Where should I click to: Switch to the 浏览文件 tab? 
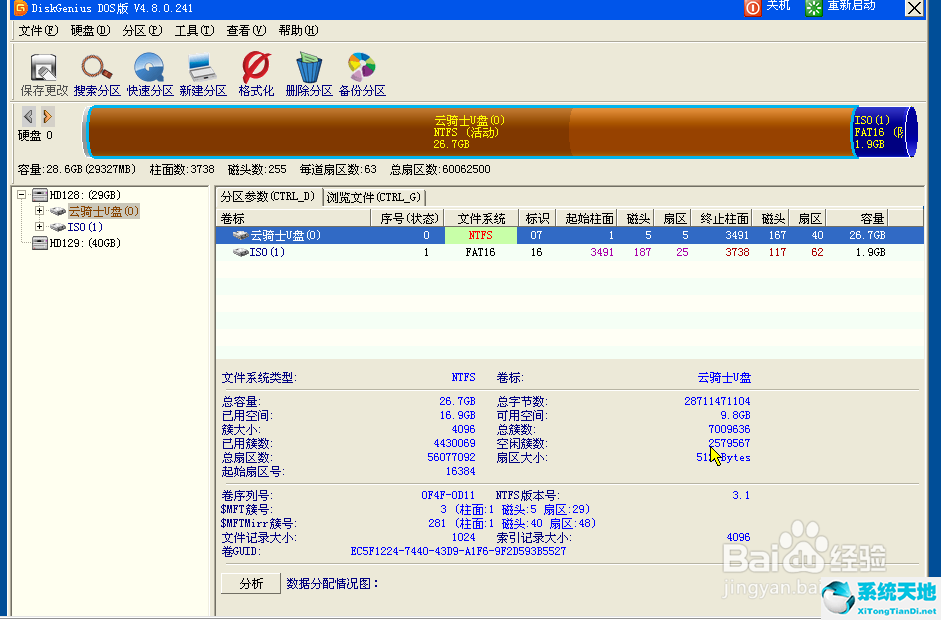pyautogui.click(x=374, y=197)
